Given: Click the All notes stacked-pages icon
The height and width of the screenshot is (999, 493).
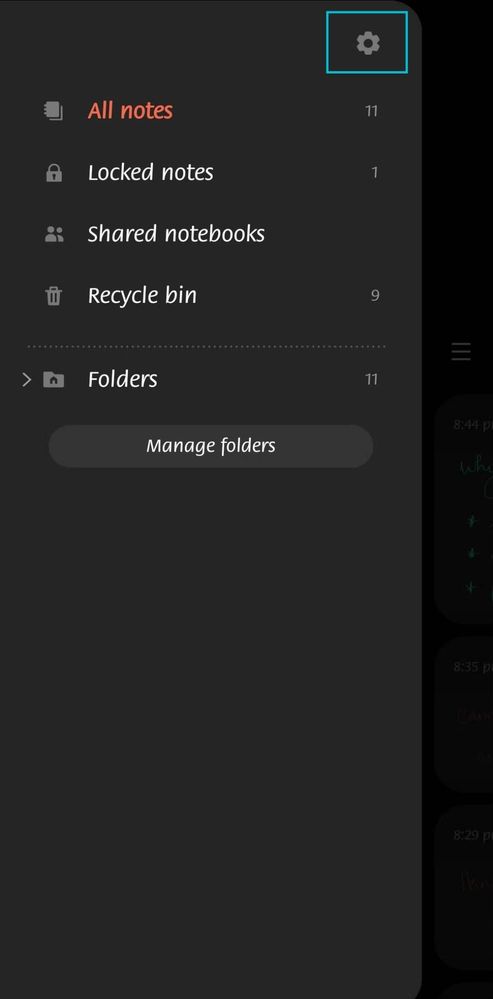Looking at the screenshot, I should pos(54,111).
